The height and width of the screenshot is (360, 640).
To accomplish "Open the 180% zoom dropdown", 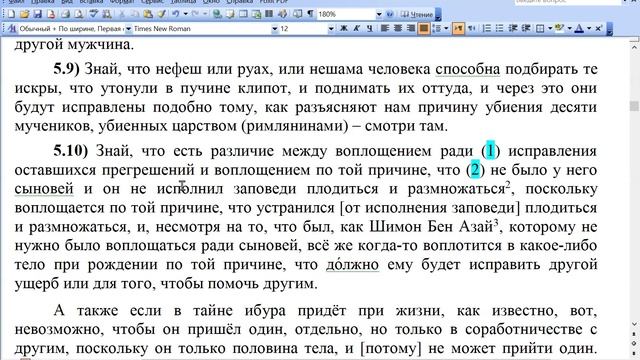I will pyautogui.click(x=379, y=14).
